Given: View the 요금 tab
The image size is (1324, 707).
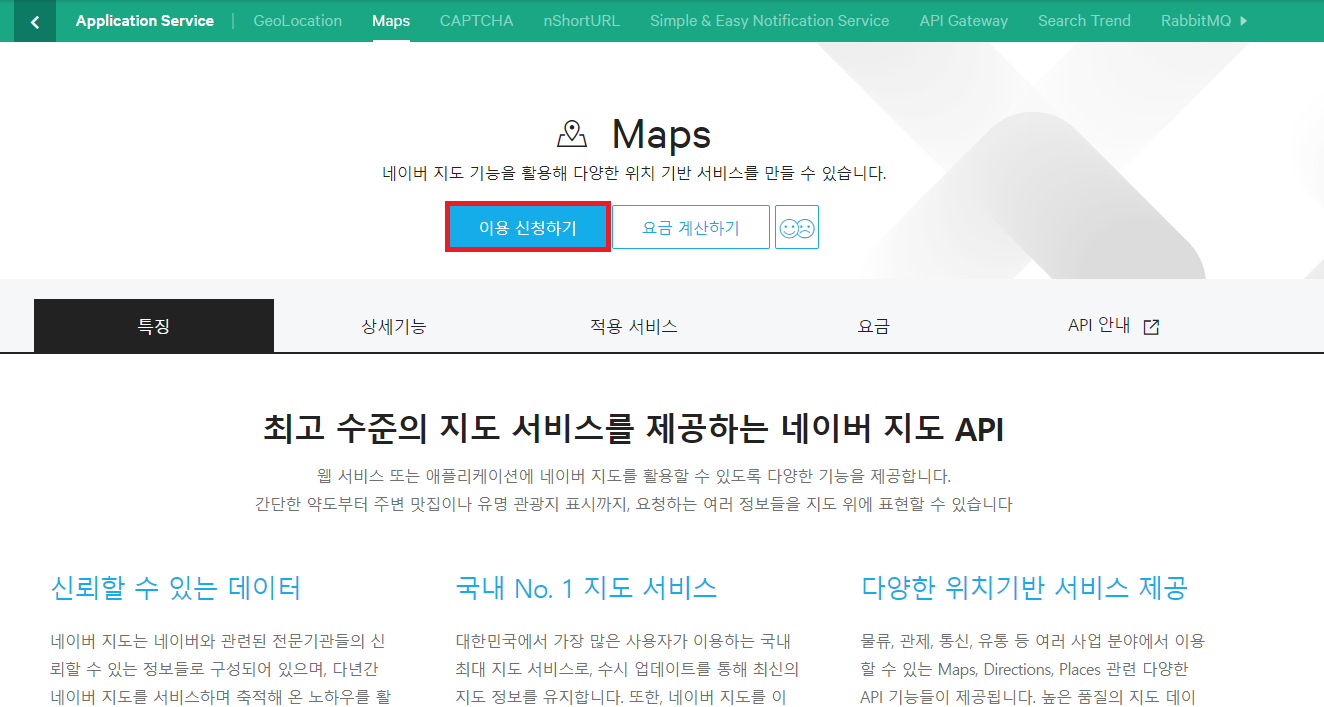Looking at the screenshot, I should click(874, 326).
